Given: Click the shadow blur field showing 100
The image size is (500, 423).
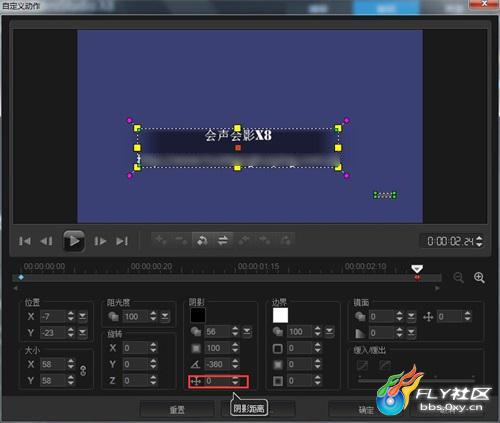Looking at the screenshot, I should 218,348.
